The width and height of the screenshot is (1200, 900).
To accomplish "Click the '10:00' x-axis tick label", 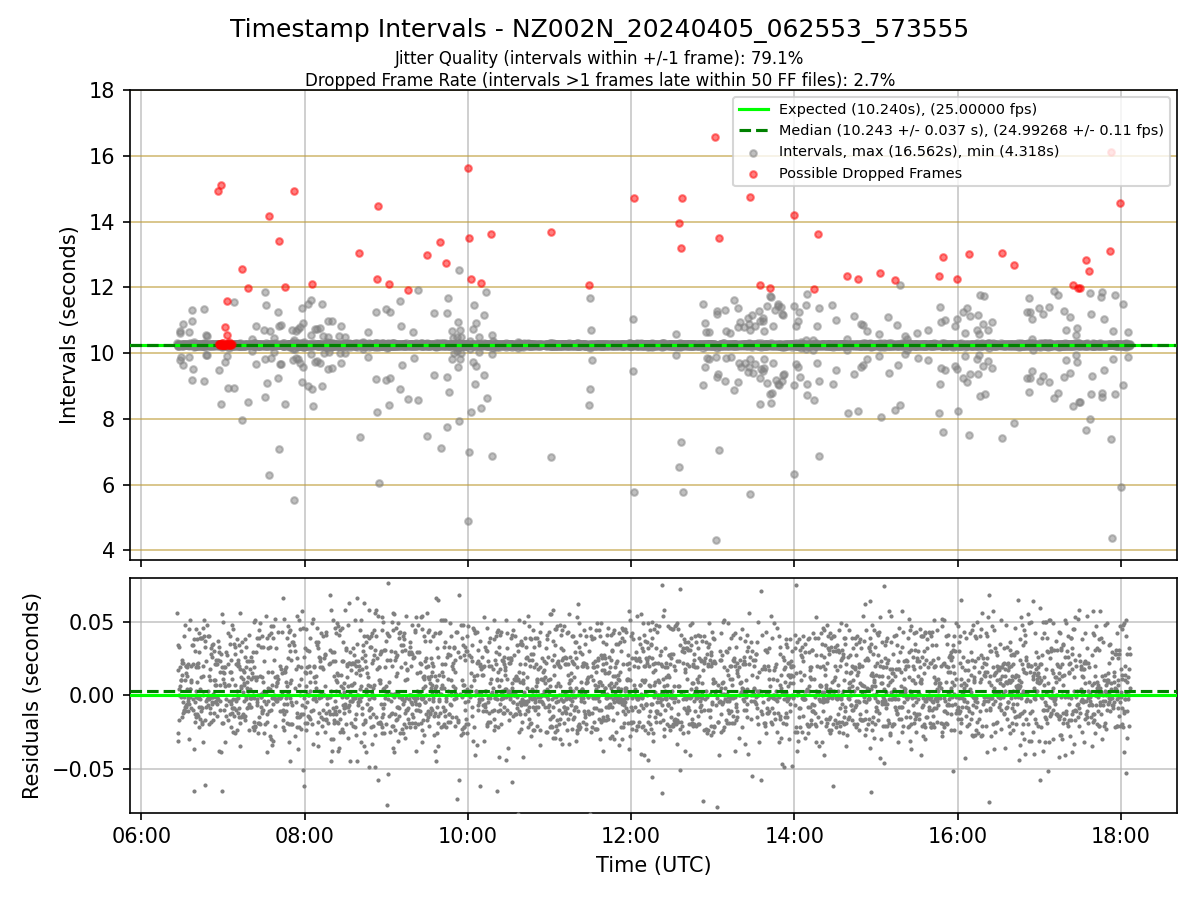I will coord(467,835).
